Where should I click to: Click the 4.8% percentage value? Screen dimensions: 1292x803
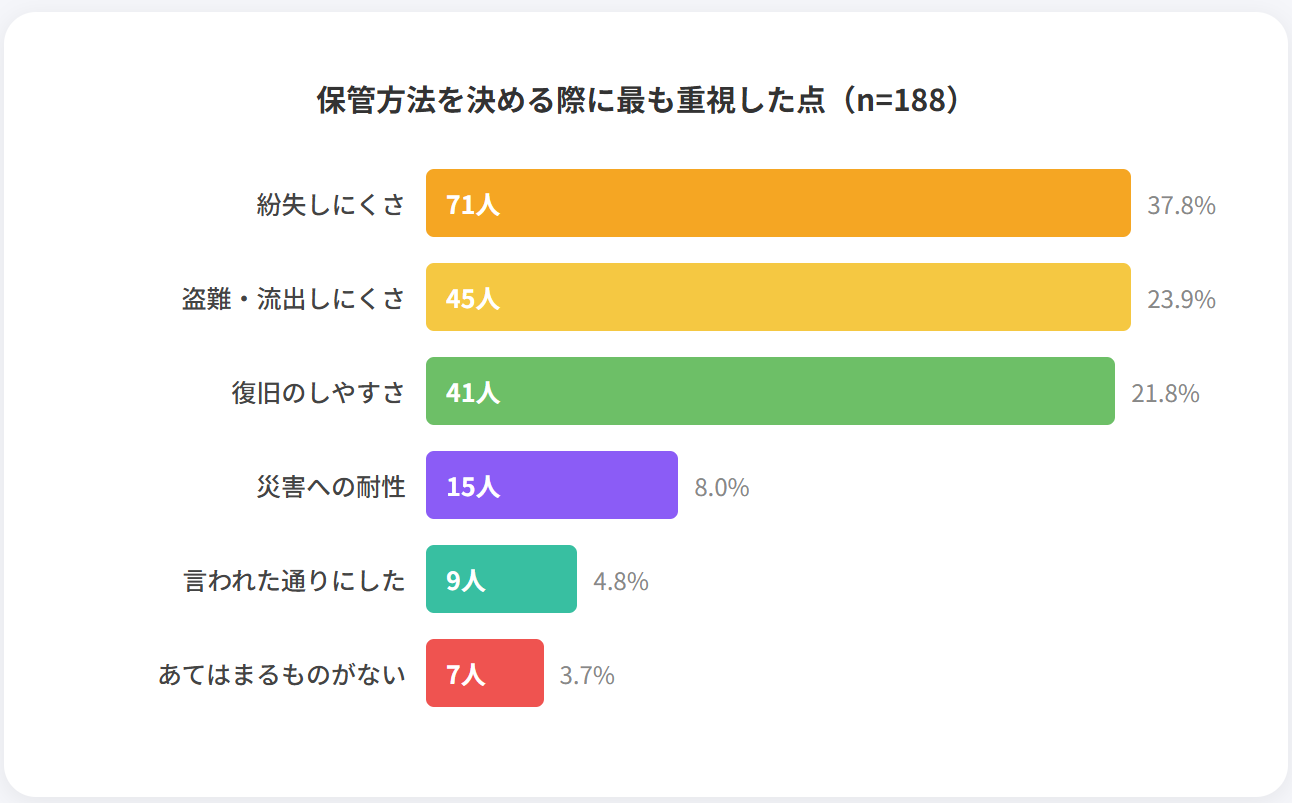pos(620,582)
